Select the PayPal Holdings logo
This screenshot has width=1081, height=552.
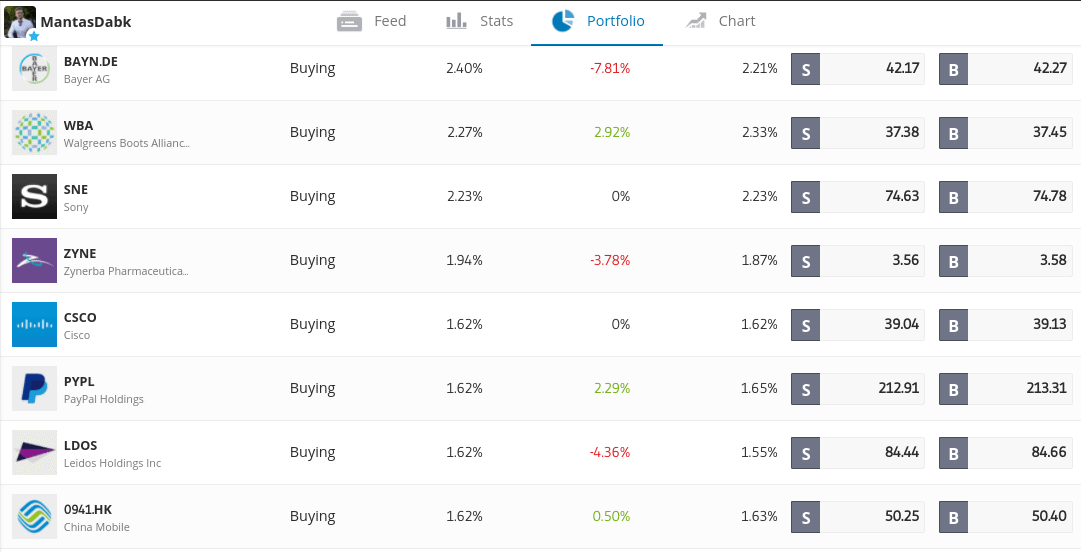(34, 389)
